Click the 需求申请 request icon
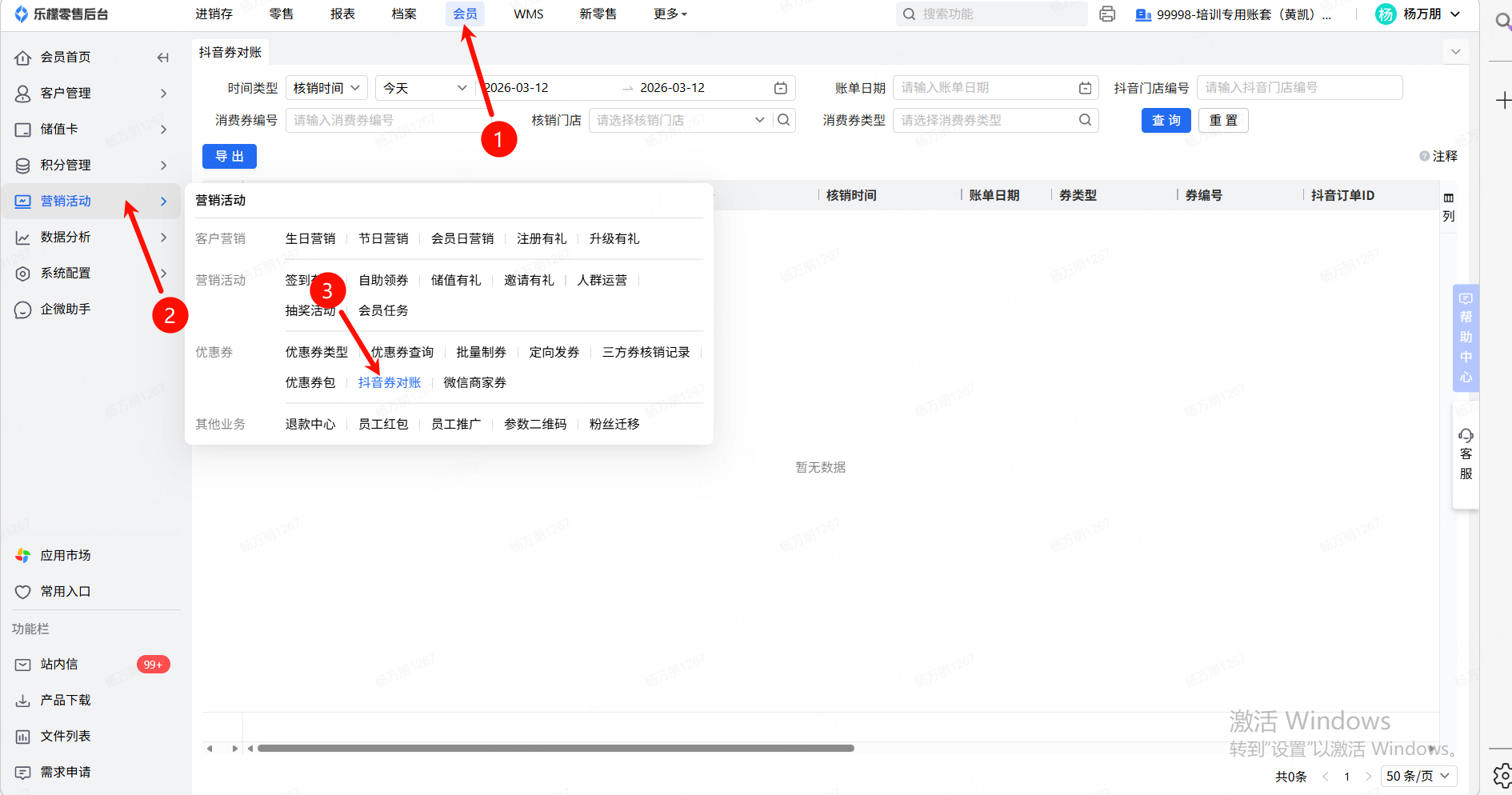1512x795 pixels. [x=23, y=773]
